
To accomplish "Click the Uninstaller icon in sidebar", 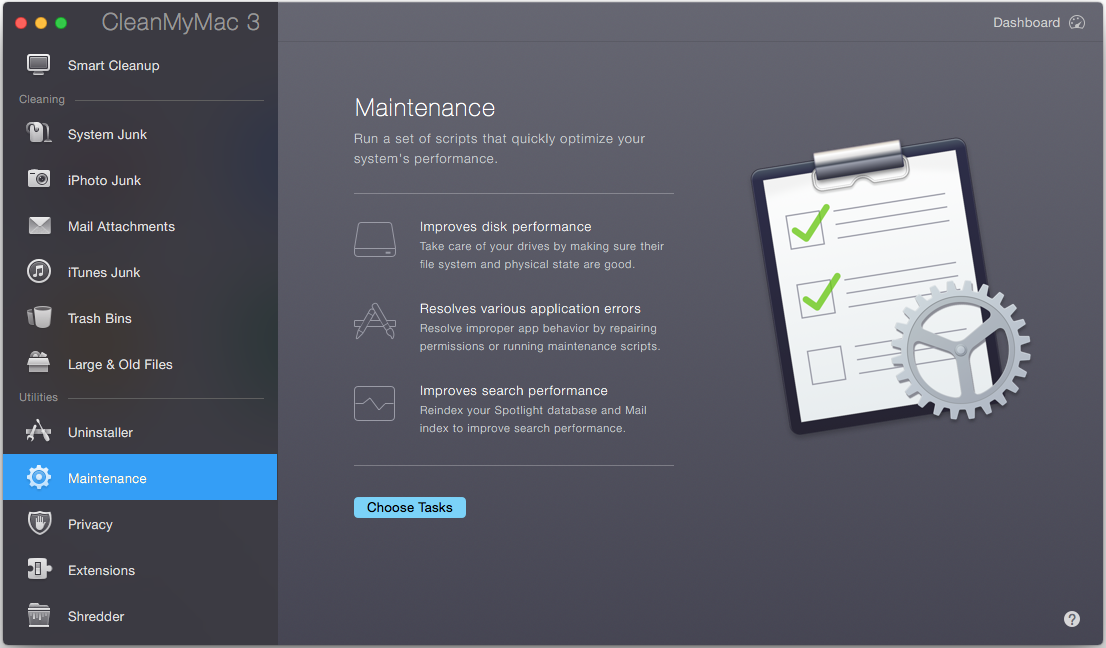I will click(x=39, y=431).
